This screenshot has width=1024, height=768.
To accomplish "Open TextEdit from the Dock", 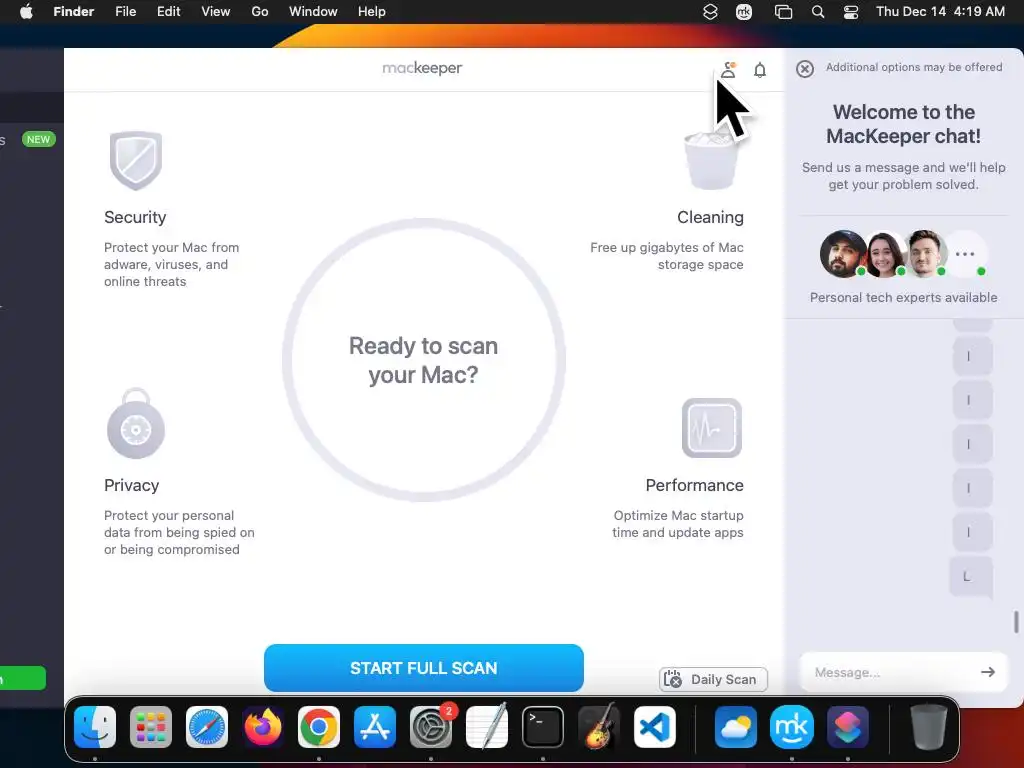I will (x=487, y=727).
